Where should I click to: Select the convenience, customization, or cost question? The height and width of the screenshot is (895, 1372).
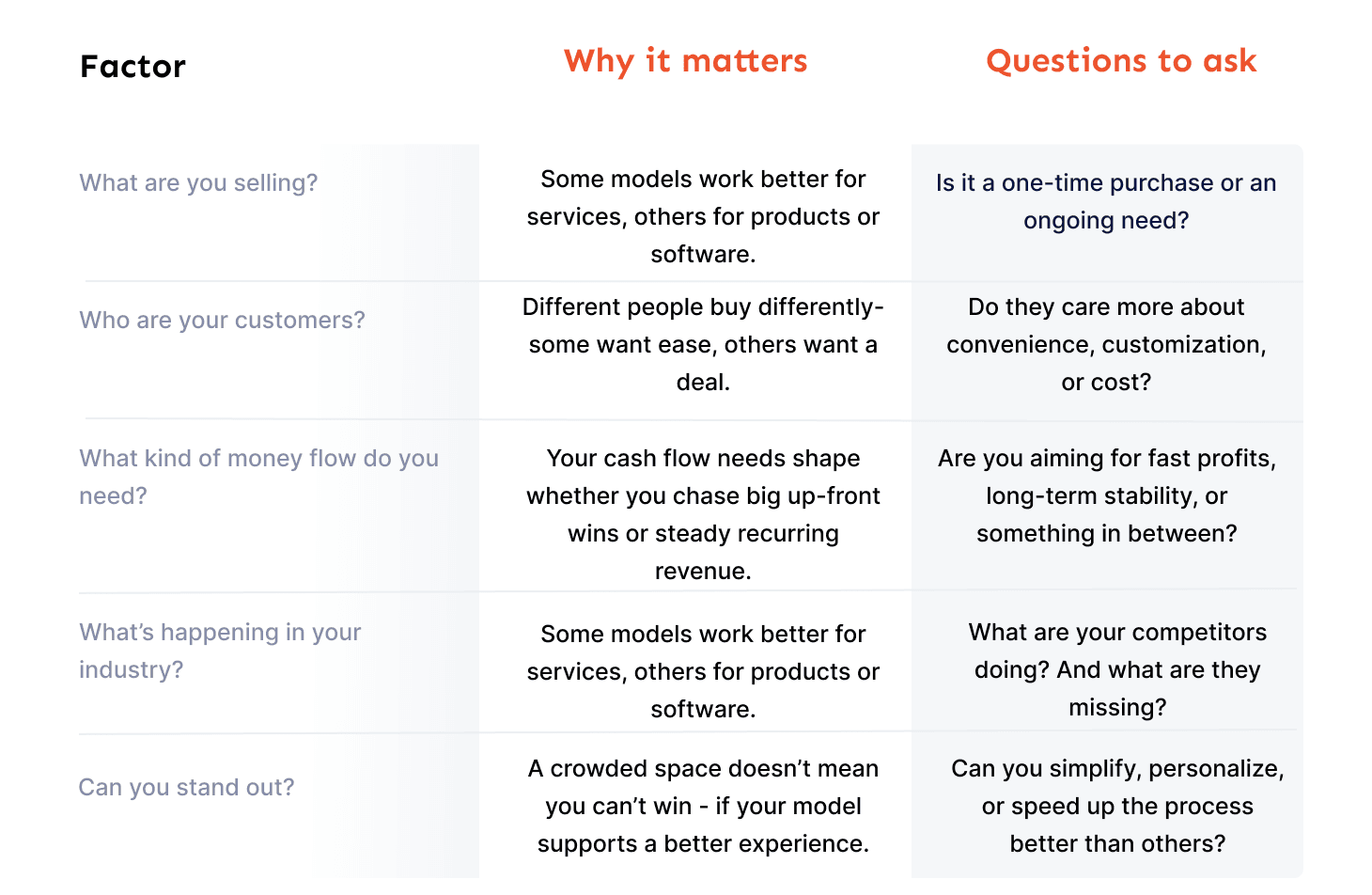1106,344
